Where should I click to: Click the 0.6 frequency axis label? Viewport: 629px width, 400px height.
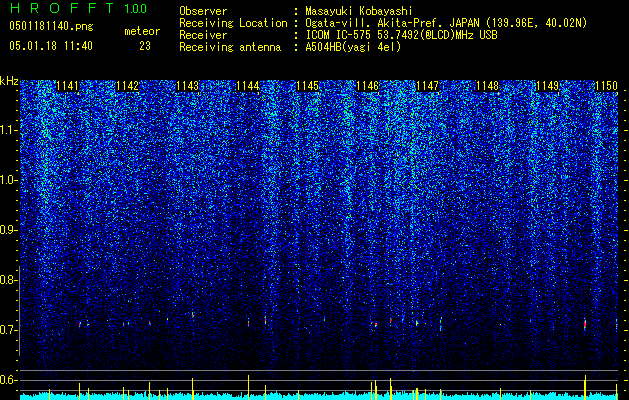[8, 380]
